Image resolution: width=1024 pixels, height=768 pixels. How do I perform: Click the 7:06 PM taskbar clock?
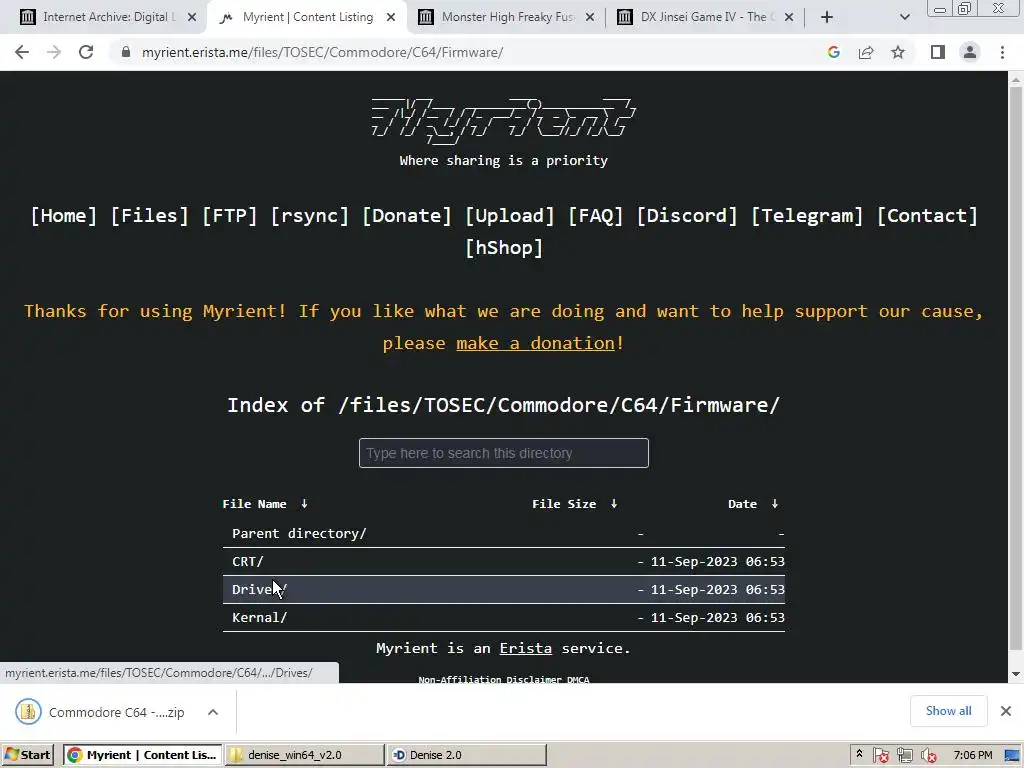(972, 755)
